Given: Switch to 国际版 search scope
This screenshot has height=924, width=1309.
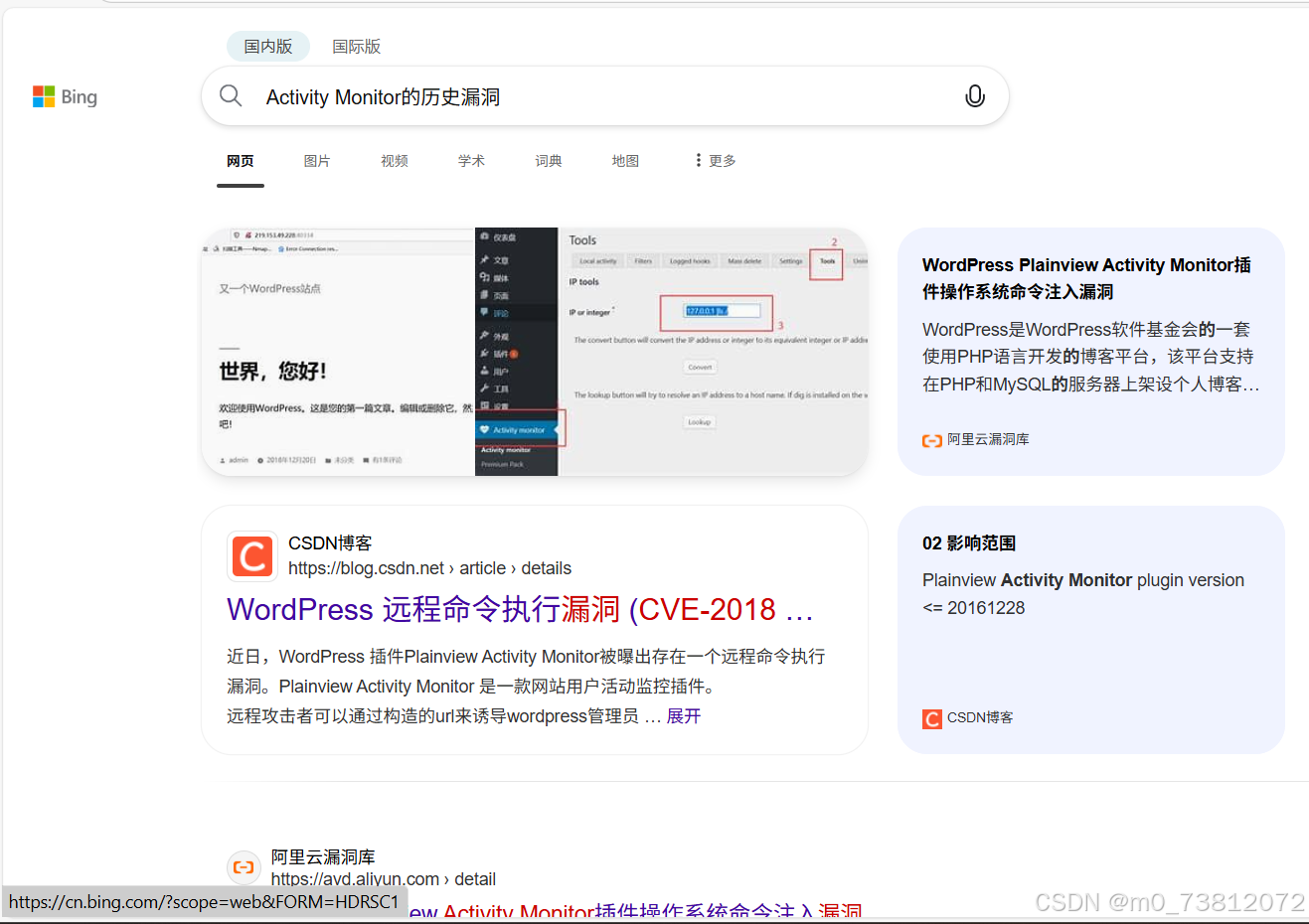Looking at the screenshot, I should [x=357, y=47].
